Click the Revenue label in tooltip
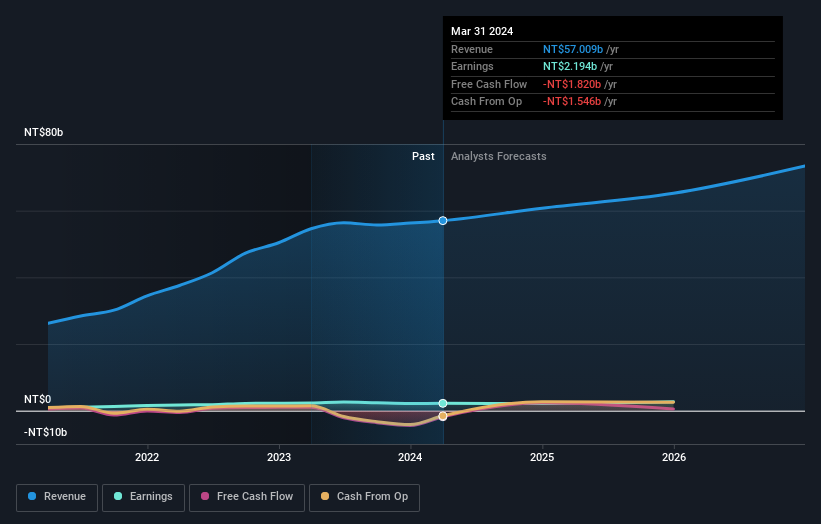 (472, 49)
